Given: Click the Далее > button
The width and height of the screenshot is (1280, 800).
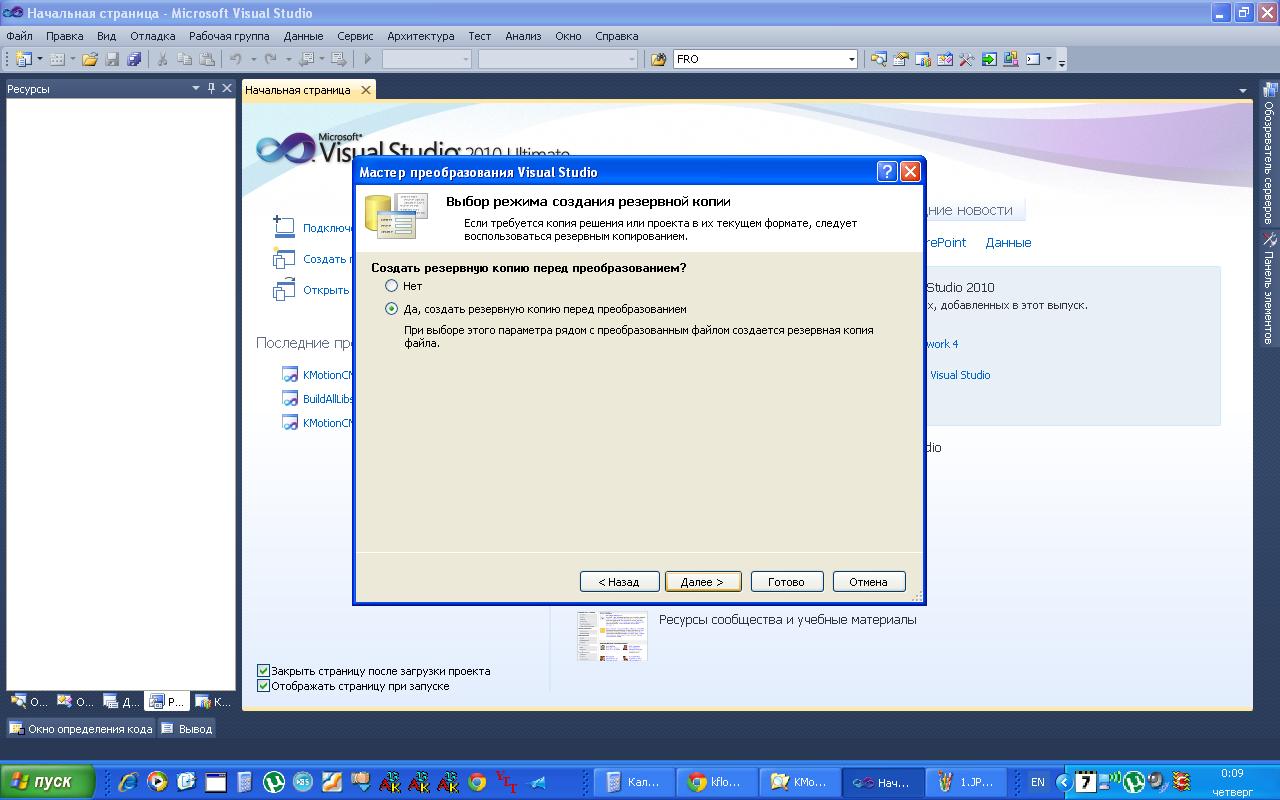Looking at the screenshot, I should 702,582.
